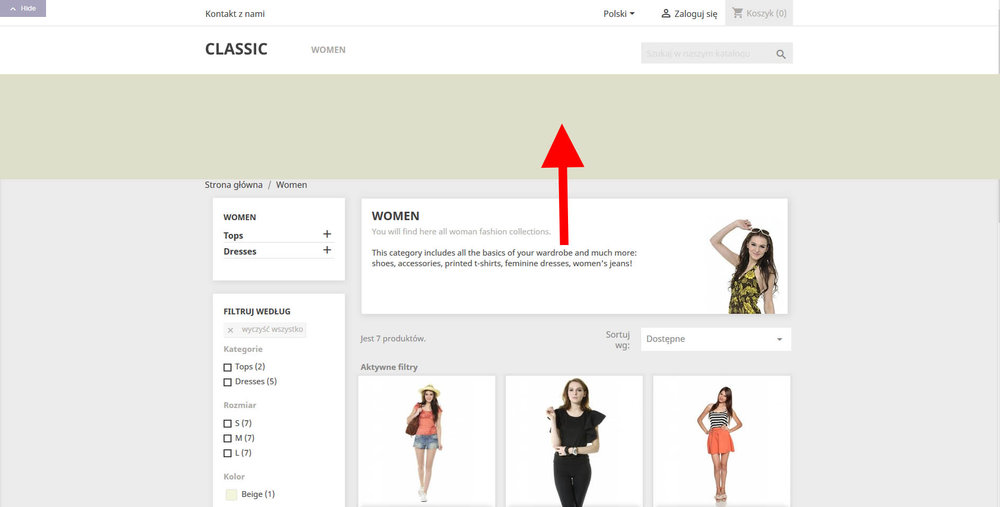Image resolution: width=1000 pixels, height=507 pixels.
Task: Click the Rozmiar filter heading
Action: [x=240, y=406]
